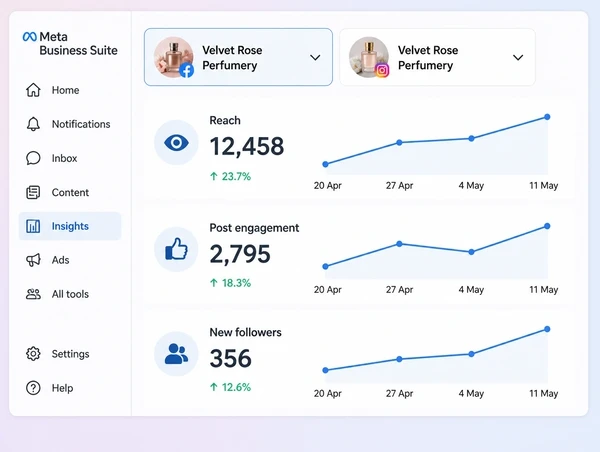Click the Content document icon
This screenshot has height=452, width=600.
[x=33, y=192]
